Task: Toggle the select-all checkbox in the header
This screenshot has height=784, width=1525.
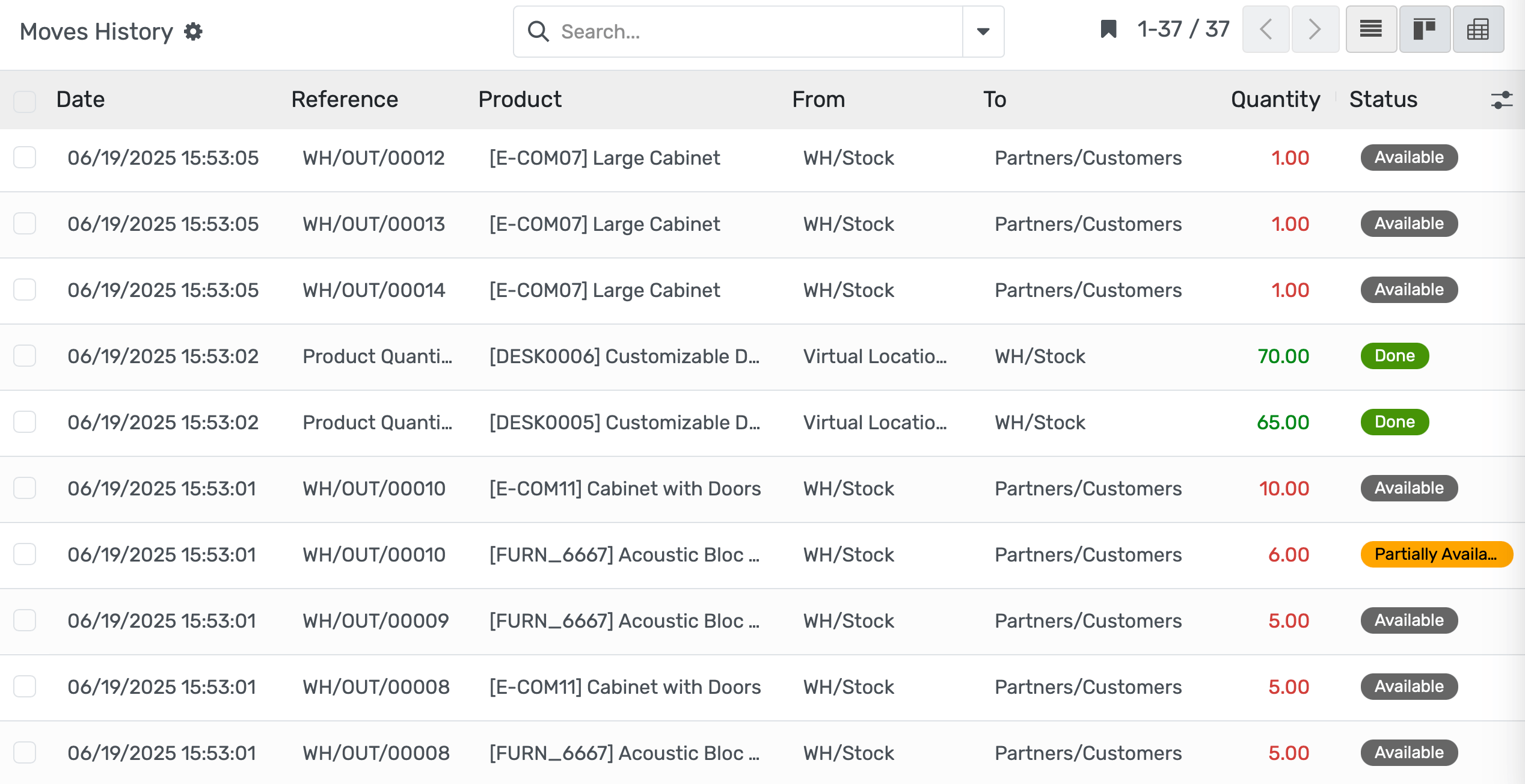Action: [25, 101]
